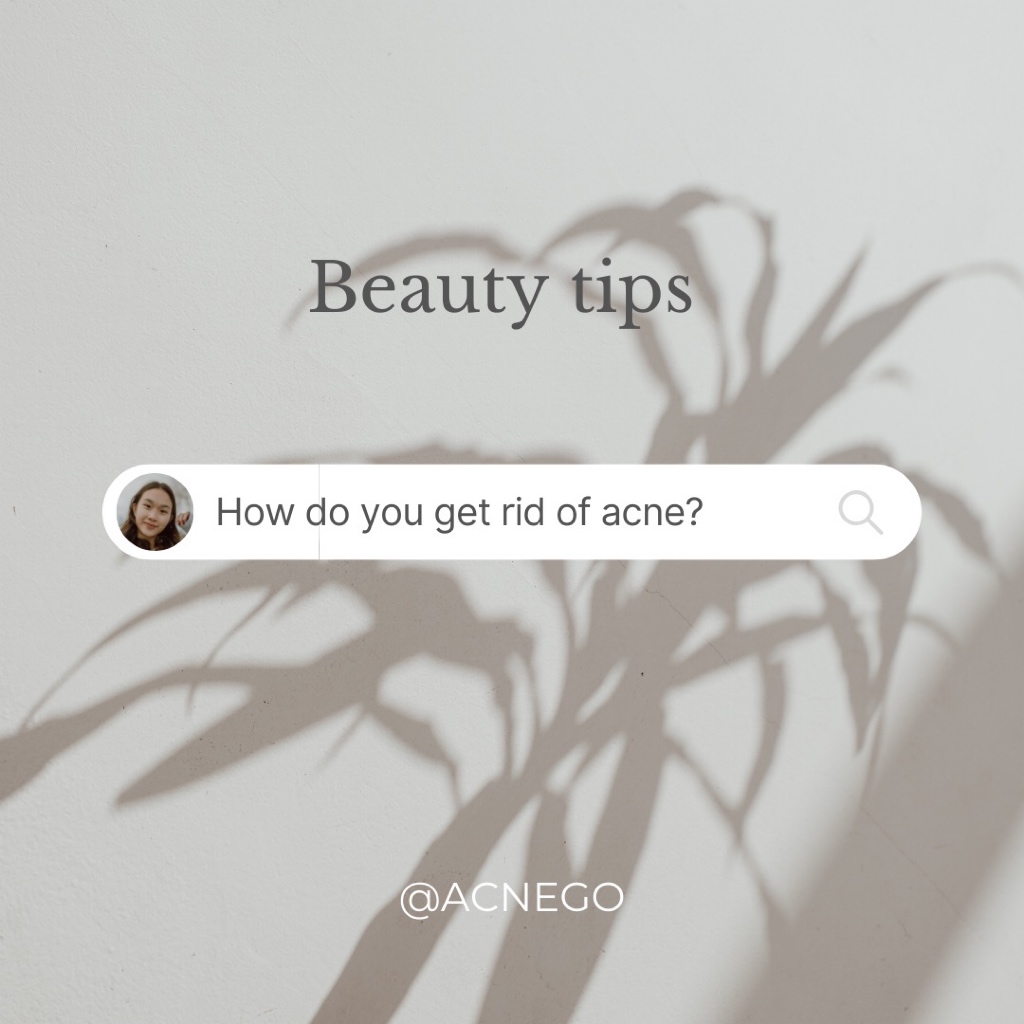Click the word 'get' in the search query
This screenshot has height=1024, width=1024.
tap(462, 515)
